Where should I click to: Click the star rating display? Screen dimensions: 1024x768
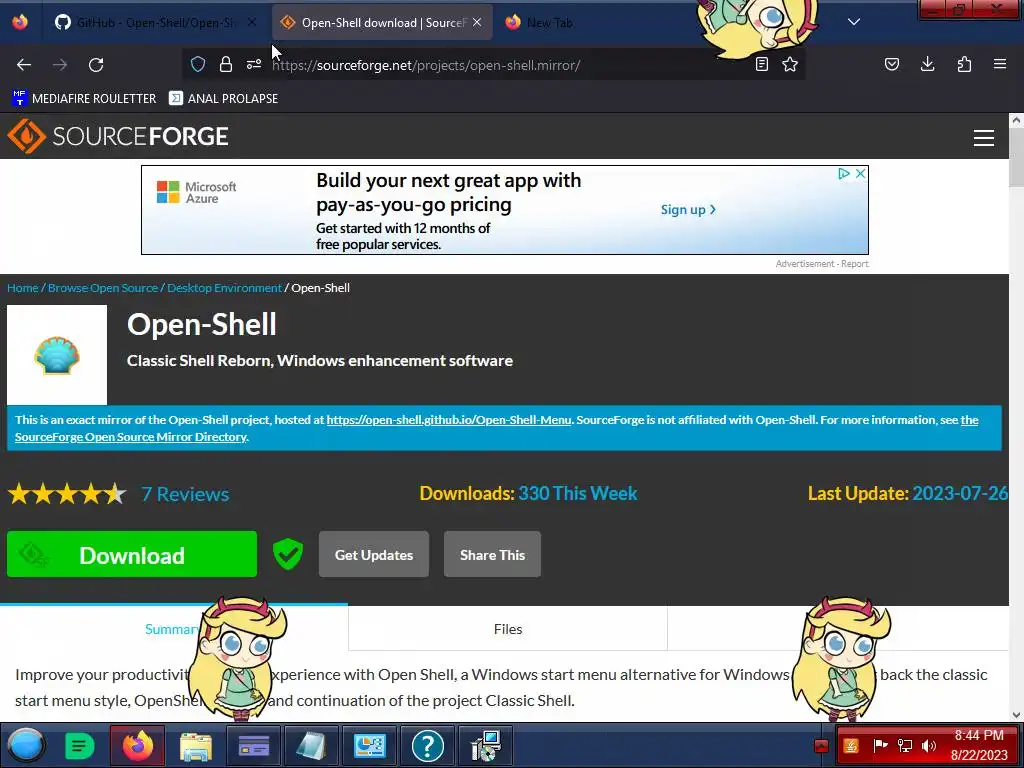[67, 494]
